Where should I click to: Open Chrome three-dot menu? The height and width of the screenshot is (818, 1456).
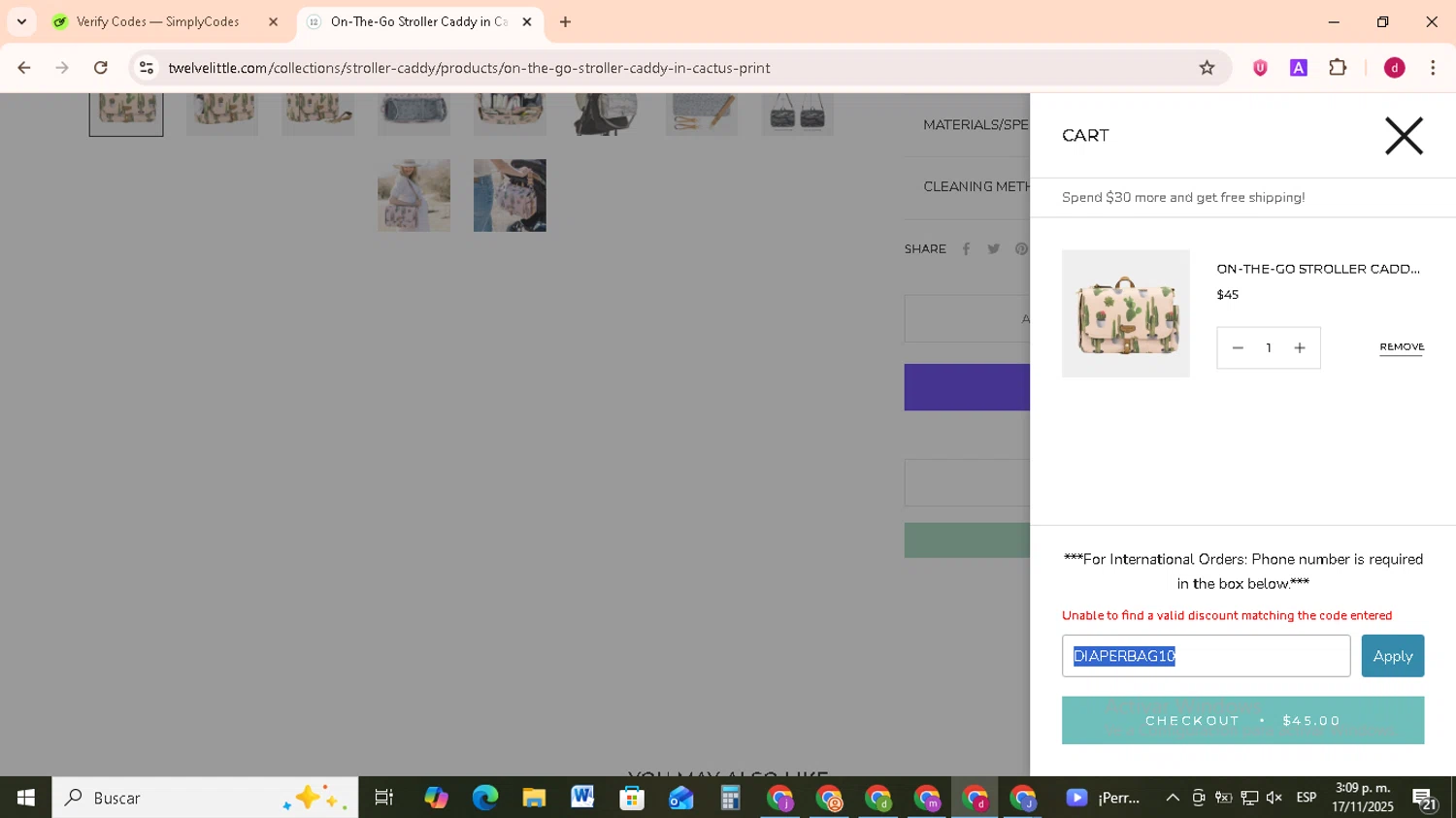point(1433,67)
